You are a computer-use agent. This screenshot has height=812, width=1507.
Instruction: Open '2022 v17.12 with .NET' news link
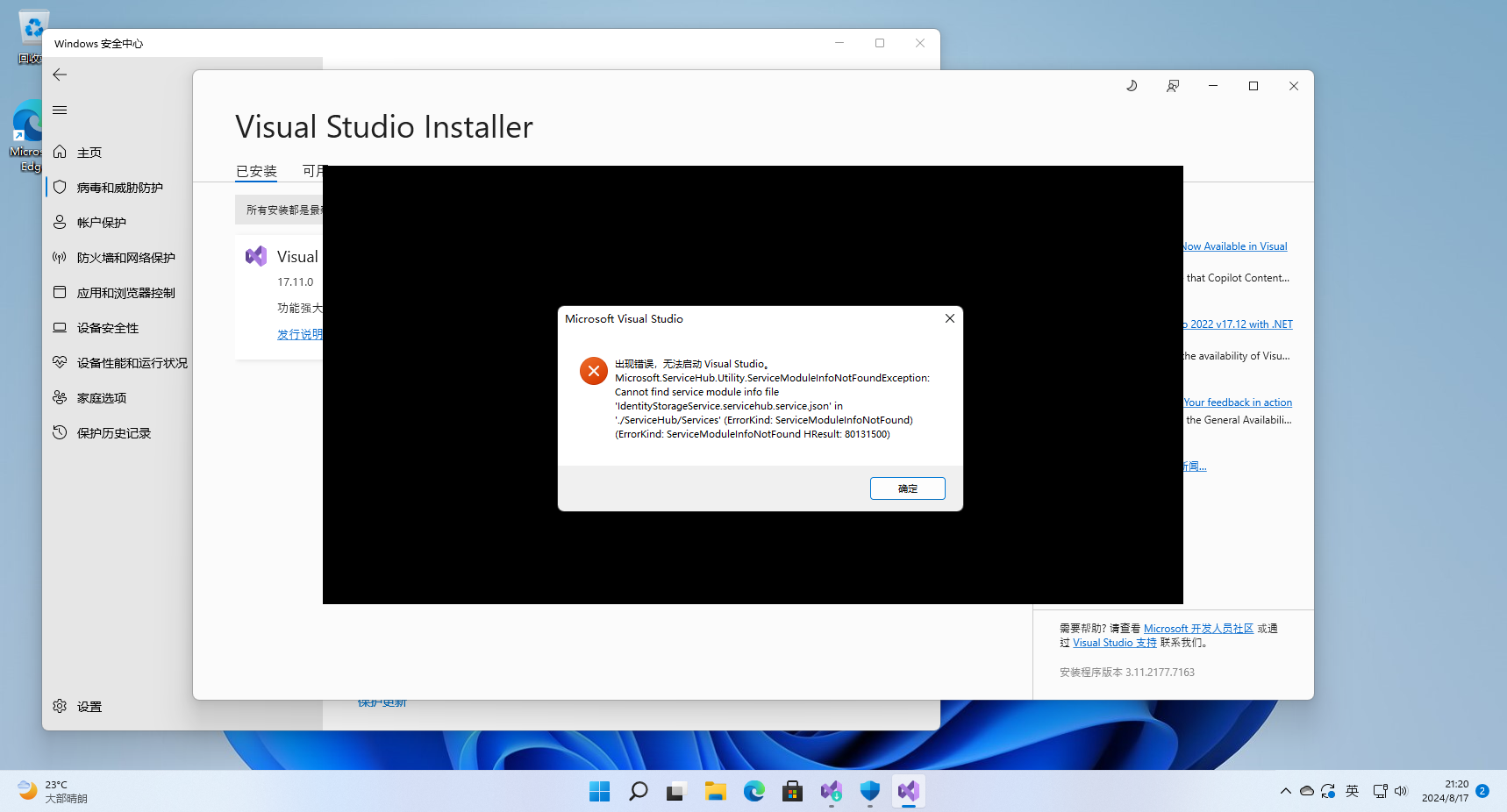pos(1238,324)
